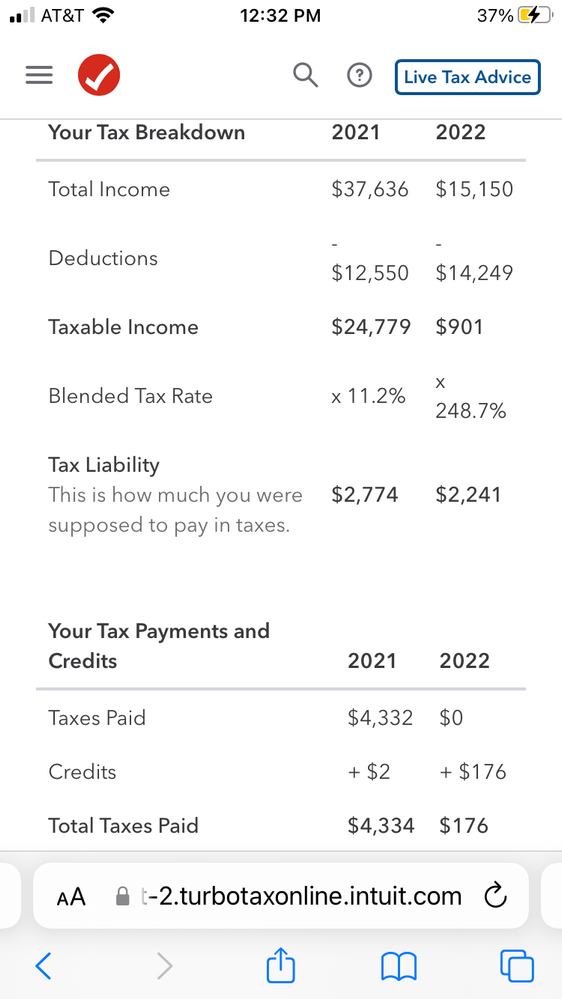Screen dimensions: 562x999
Task: Tap the 2022 Credits value + $176
Action: tap(473, 772)
